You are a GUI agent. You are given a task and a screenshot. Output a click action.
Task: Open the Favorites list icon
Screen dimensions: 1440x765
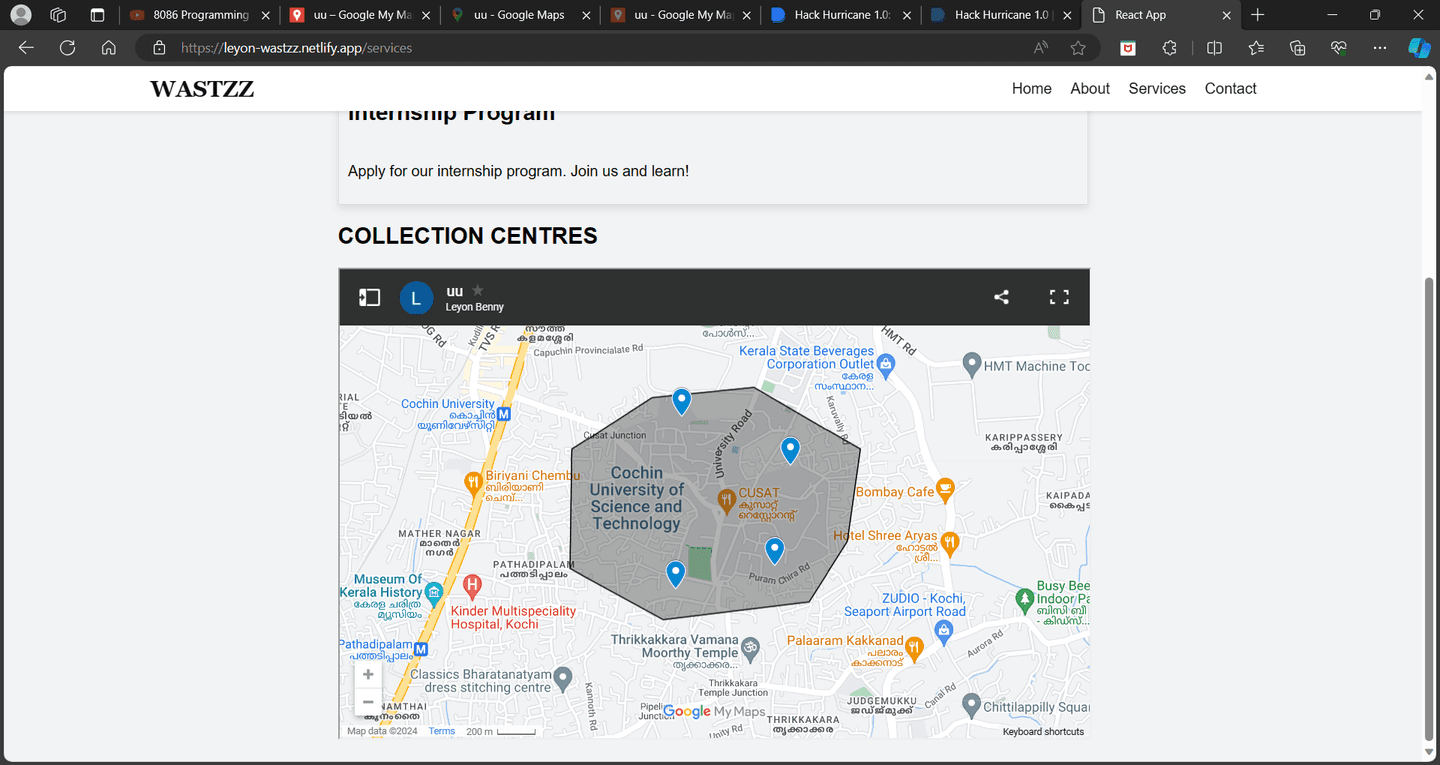point(1256,48)
